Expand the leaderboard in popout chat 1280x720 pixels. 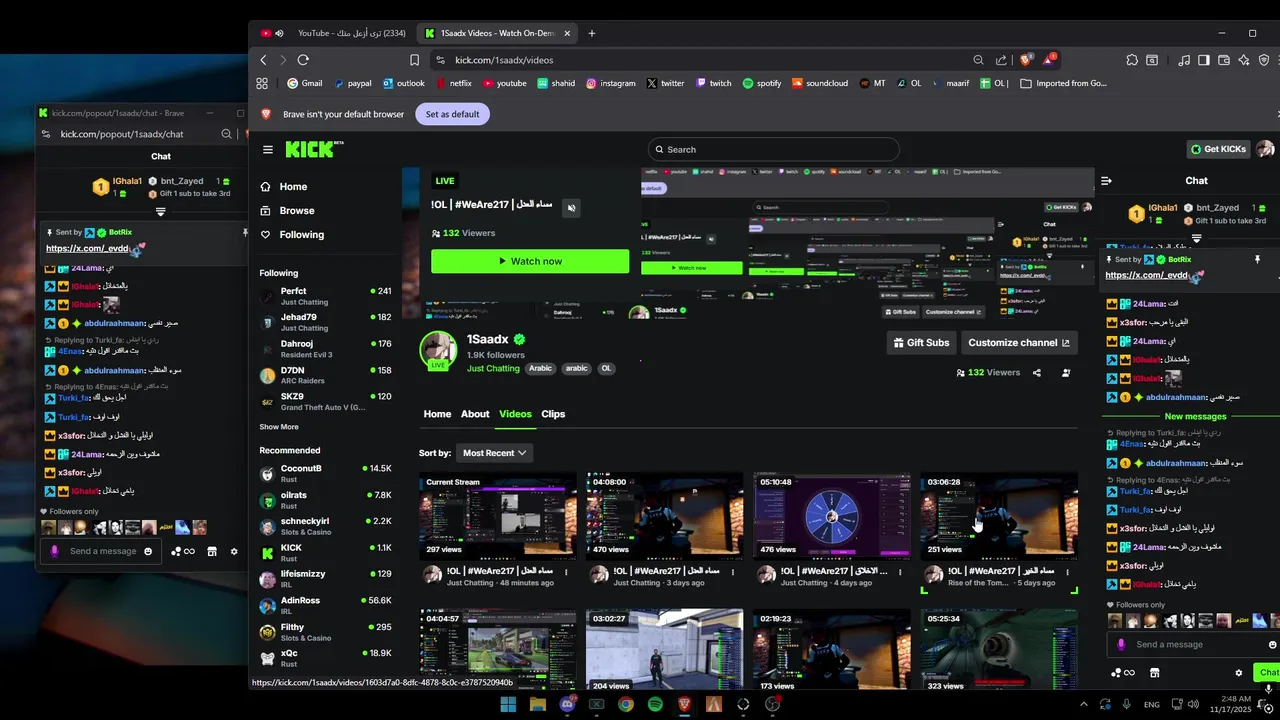click(160, 211)
